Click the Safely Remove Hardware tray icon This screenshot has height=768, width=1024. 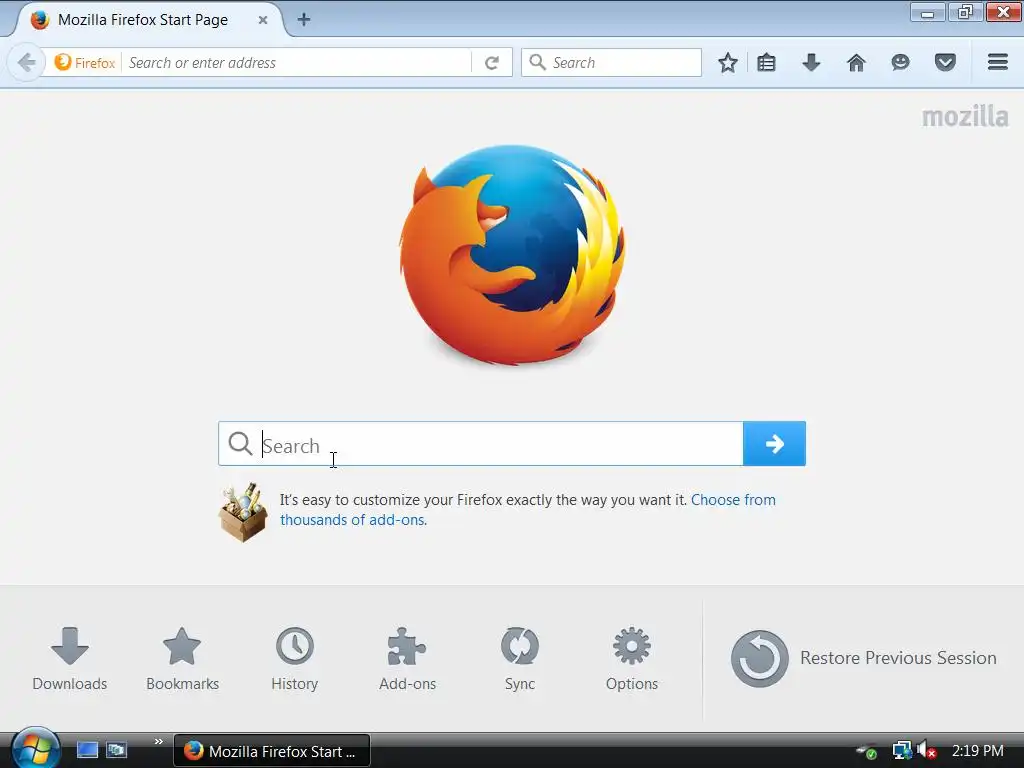[x=867, y=752]
